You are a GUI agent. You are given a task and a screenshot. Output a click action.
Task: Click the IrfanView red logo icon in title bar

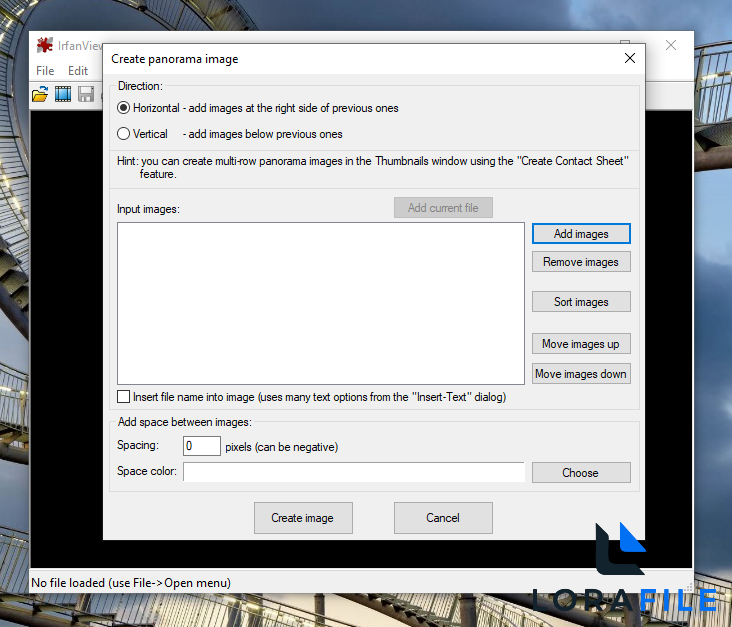45,45
